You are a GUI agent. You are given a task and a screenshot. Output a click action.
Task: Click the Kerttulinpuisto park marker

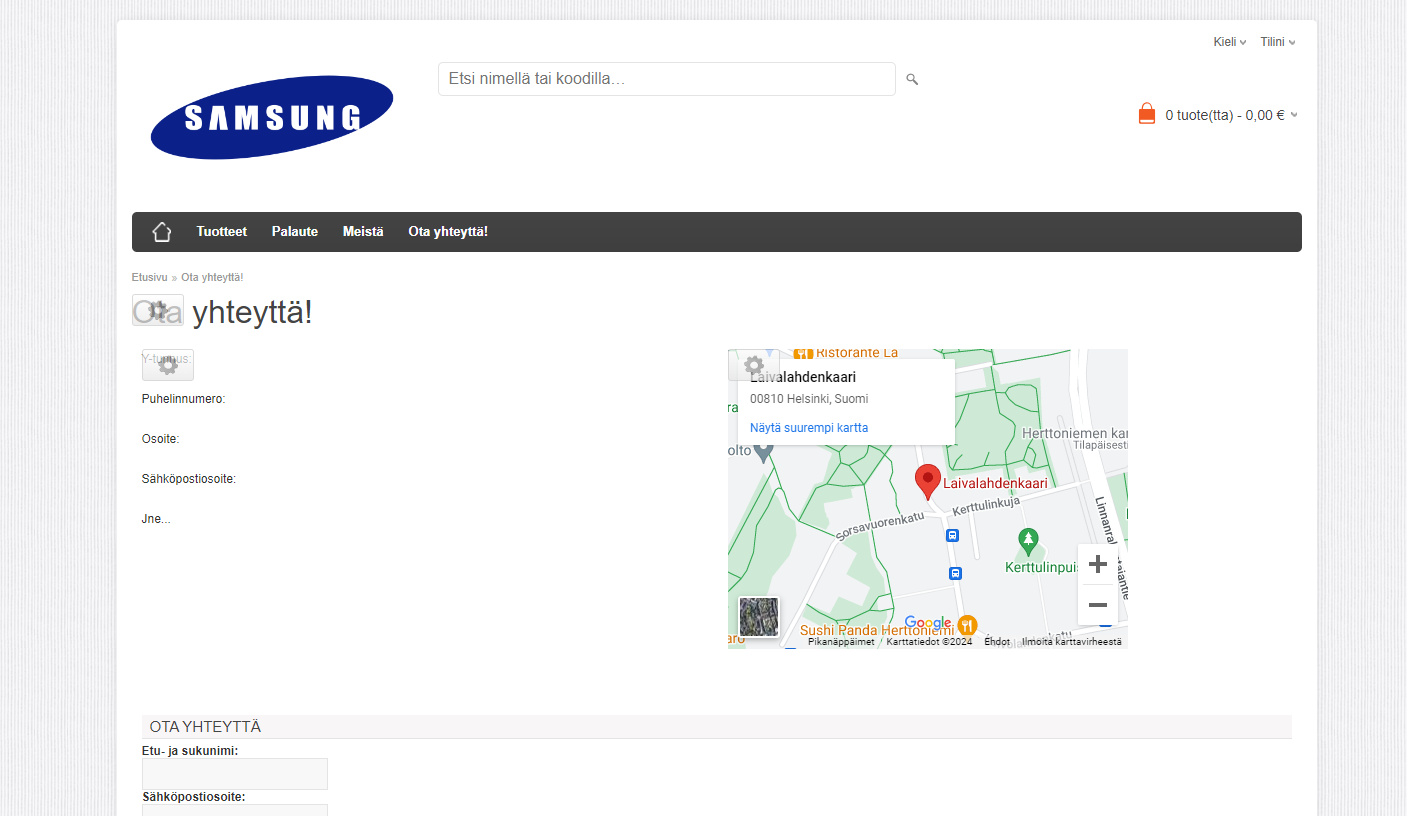click(x=1028, y=542)
